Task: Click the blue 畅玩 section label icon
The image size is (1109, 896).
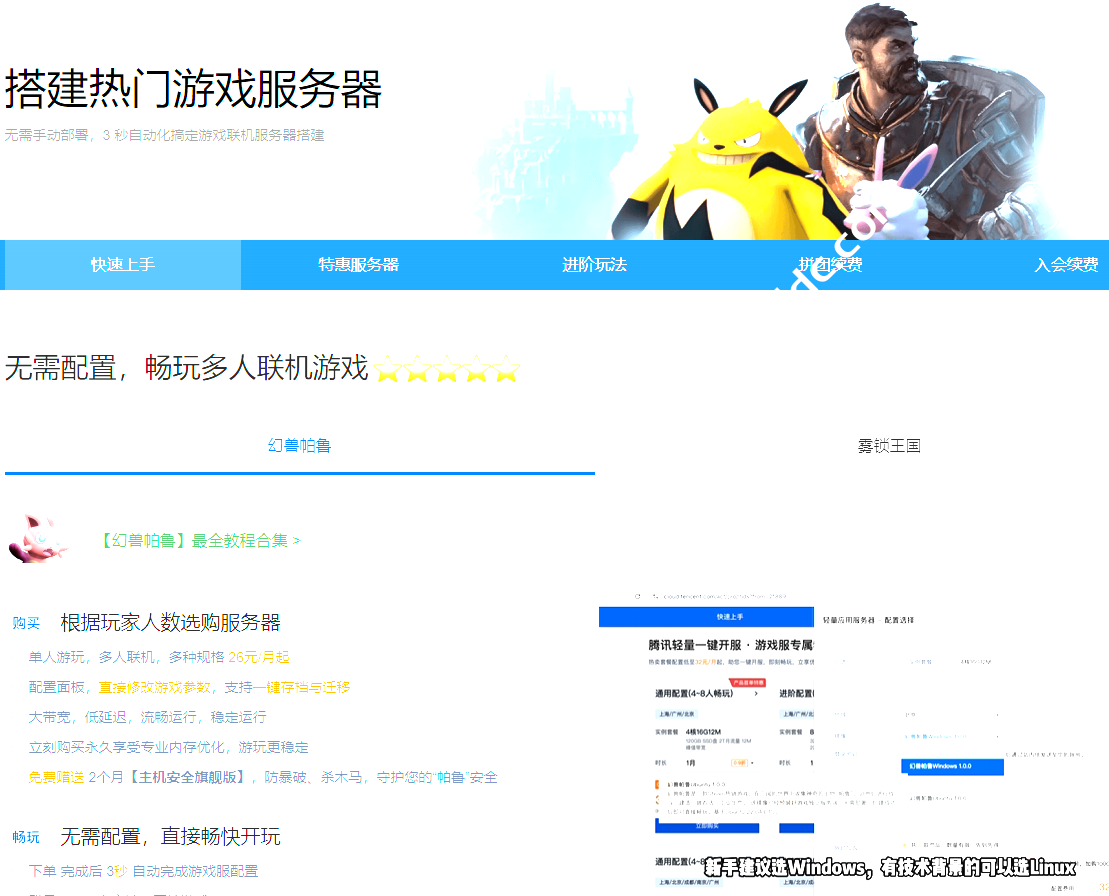Action: click(28, 837)
